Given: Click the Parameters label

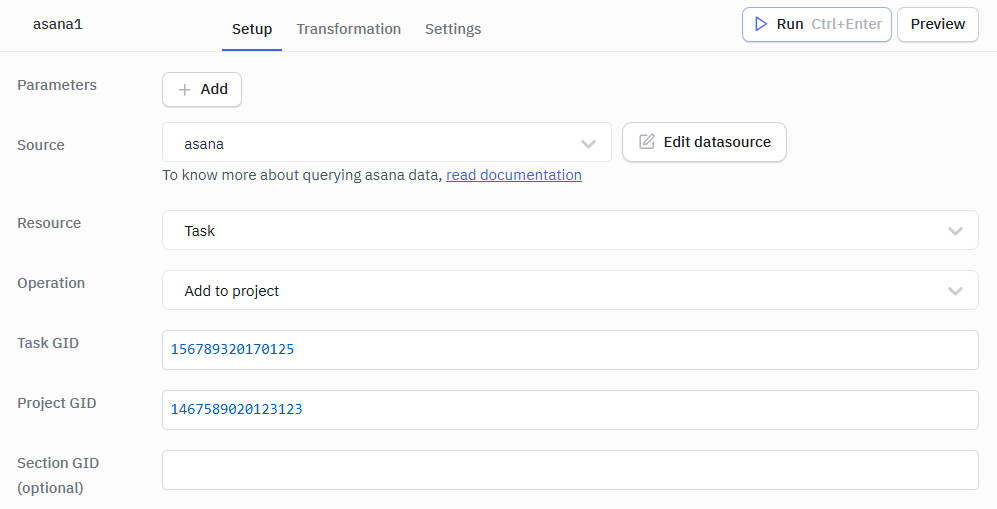Looking at the screenshot, I should 57,85.
